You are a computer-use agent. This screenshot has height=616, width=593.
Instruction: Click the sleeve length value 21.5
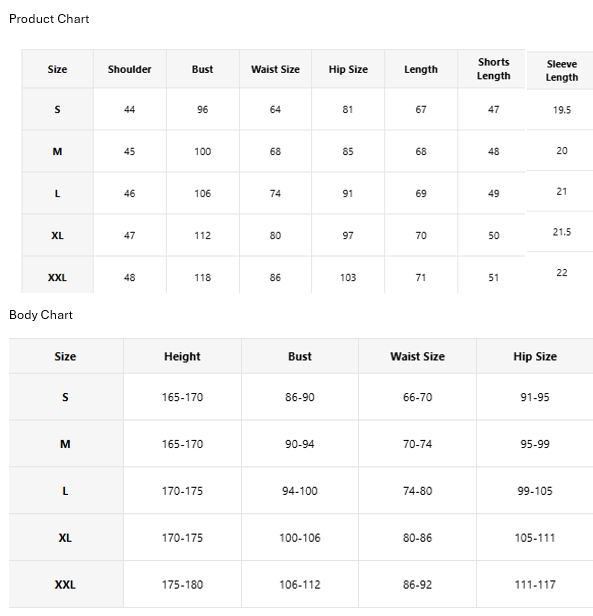[562, 232]
